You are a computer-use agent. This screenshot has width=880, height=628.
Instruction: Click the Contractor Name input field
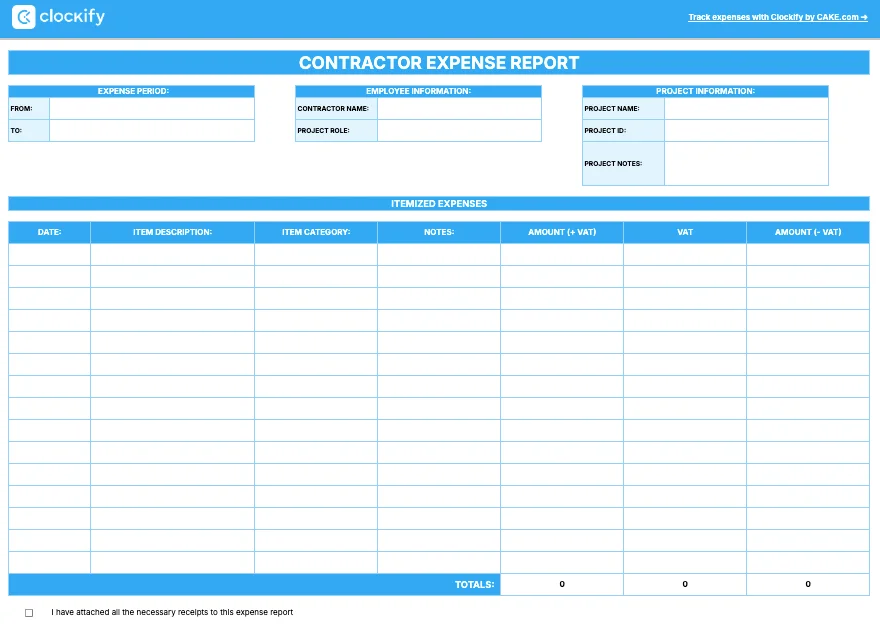click(459, 108)
